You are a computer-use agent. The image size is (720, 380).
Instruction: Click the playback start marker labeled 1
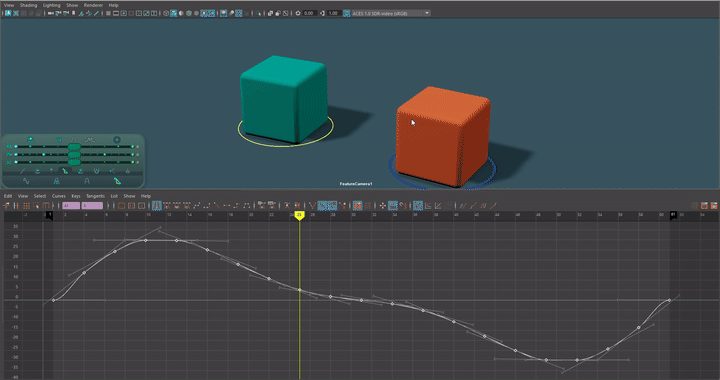[50, 215]
